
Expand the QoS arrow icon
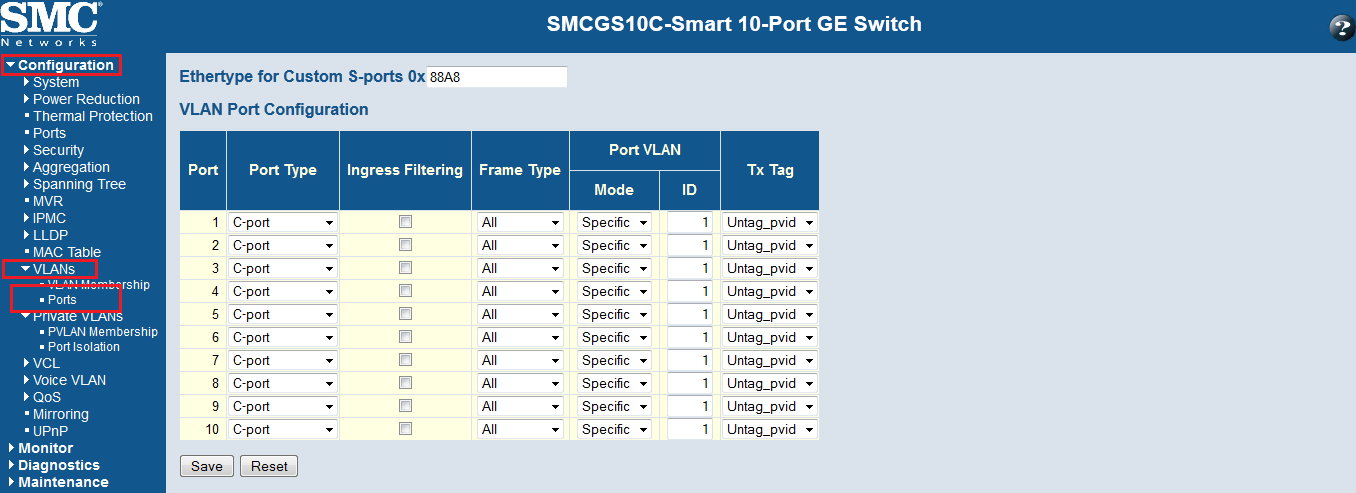[x=26, y=397]
